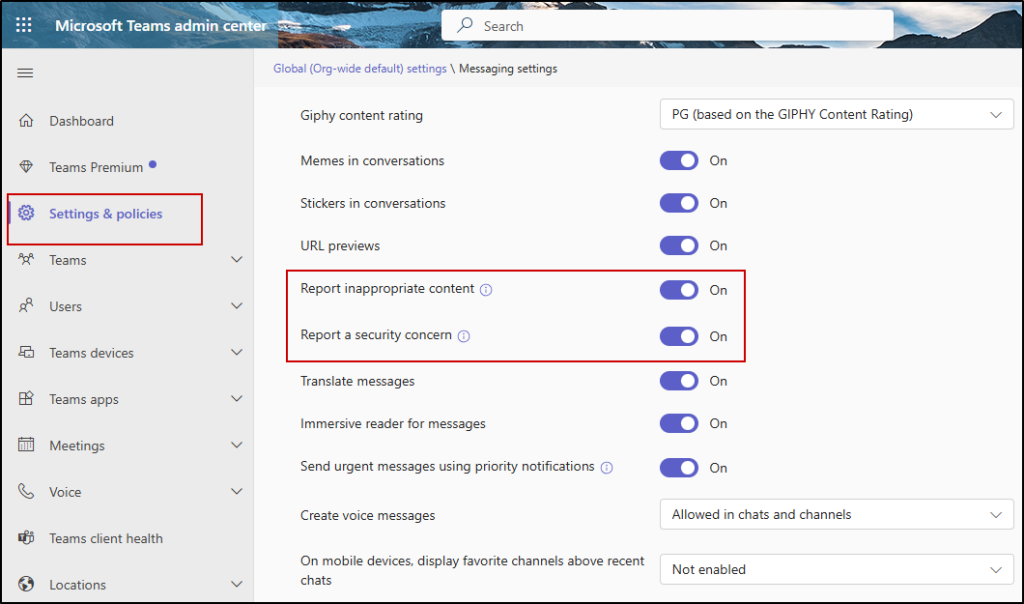
Task: Turn off Translate messages toggle
Action: [679, 381]
